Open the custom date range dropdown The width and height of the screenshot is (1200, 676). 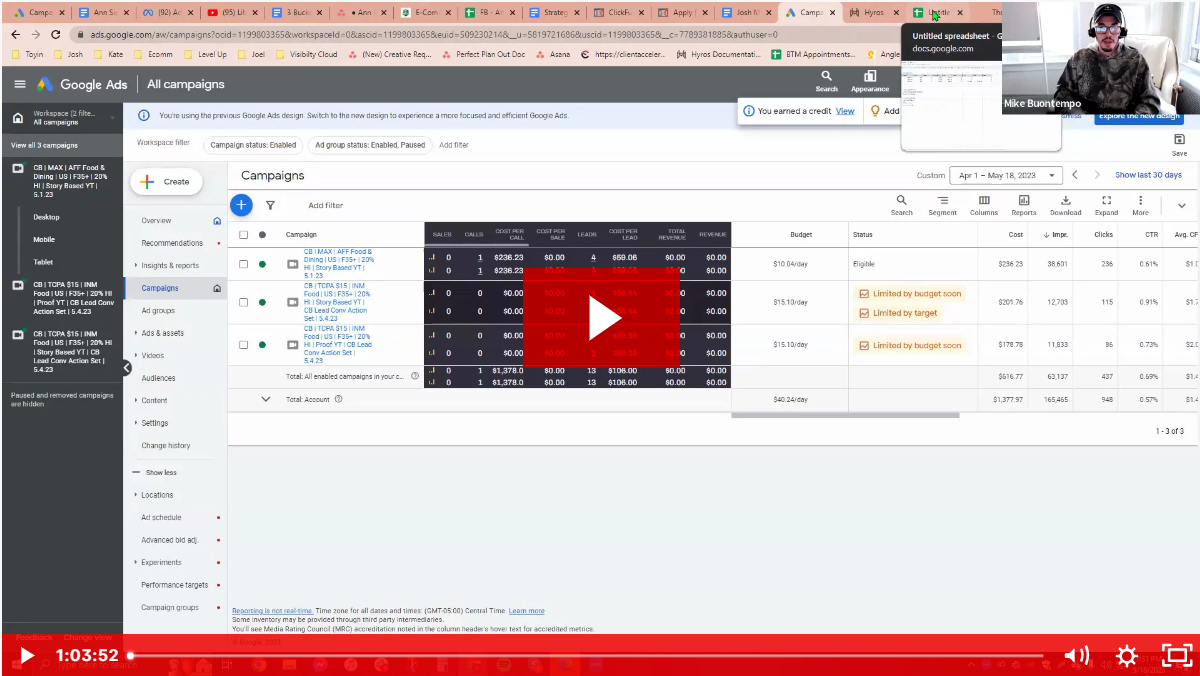[1005, 175]
